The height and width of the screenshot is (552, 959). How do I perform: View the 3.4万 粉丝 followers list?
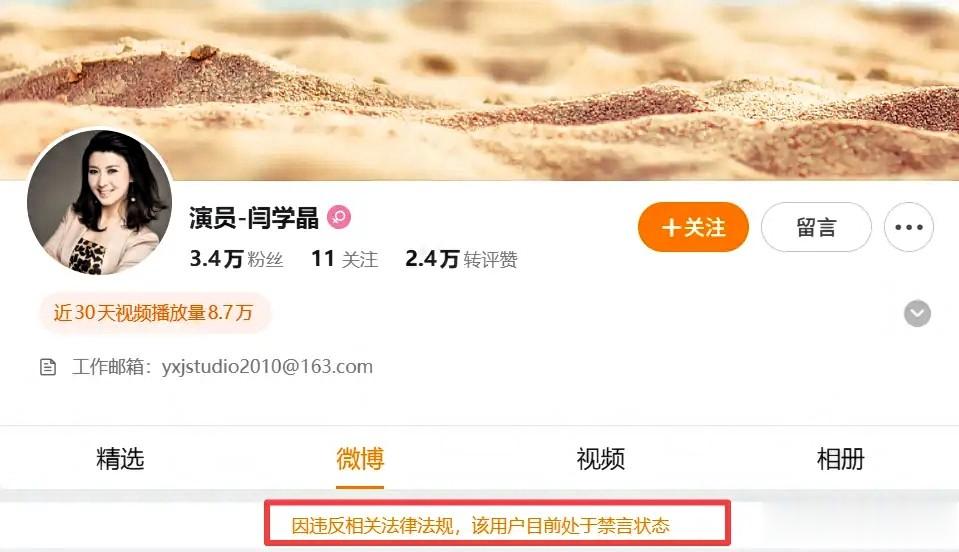coord(236,259)
